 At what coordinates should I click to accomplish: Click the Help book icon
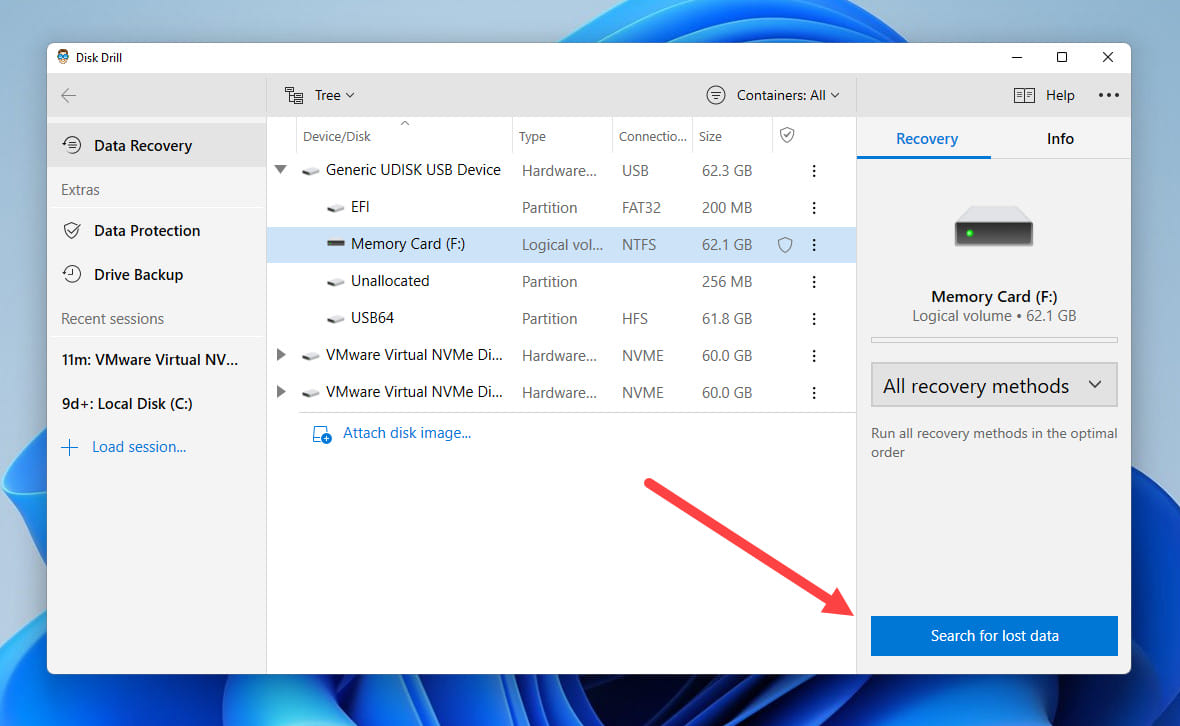pos(1024,96)
